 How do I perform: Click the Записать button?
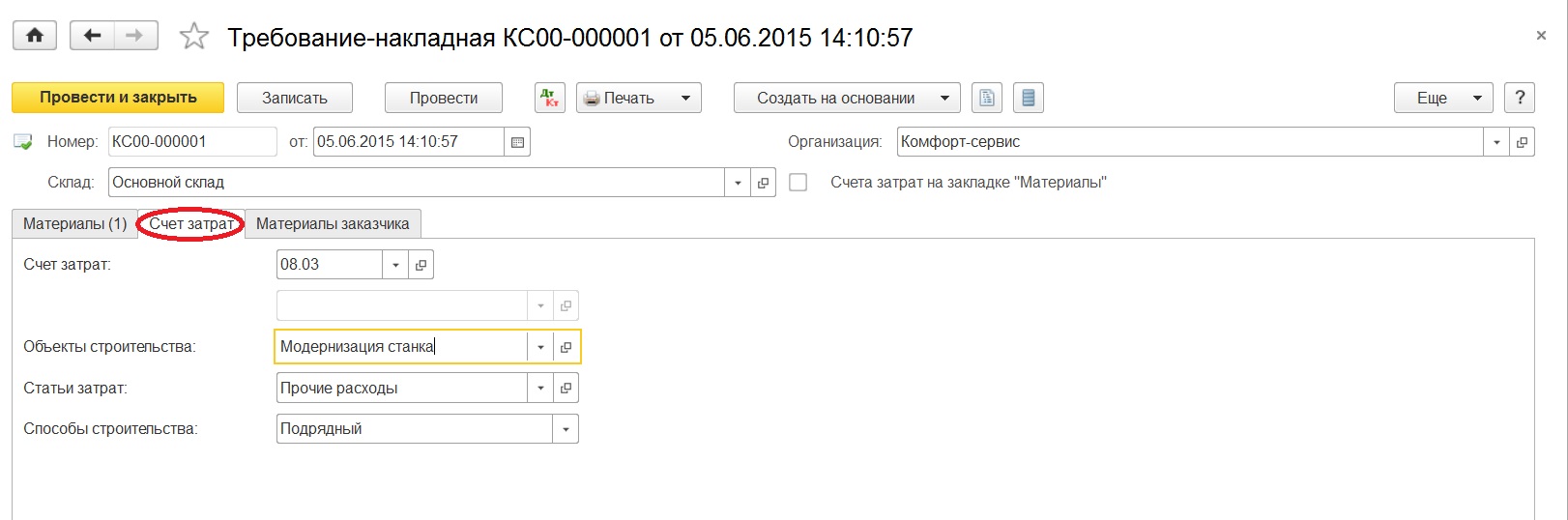[295, 98]
